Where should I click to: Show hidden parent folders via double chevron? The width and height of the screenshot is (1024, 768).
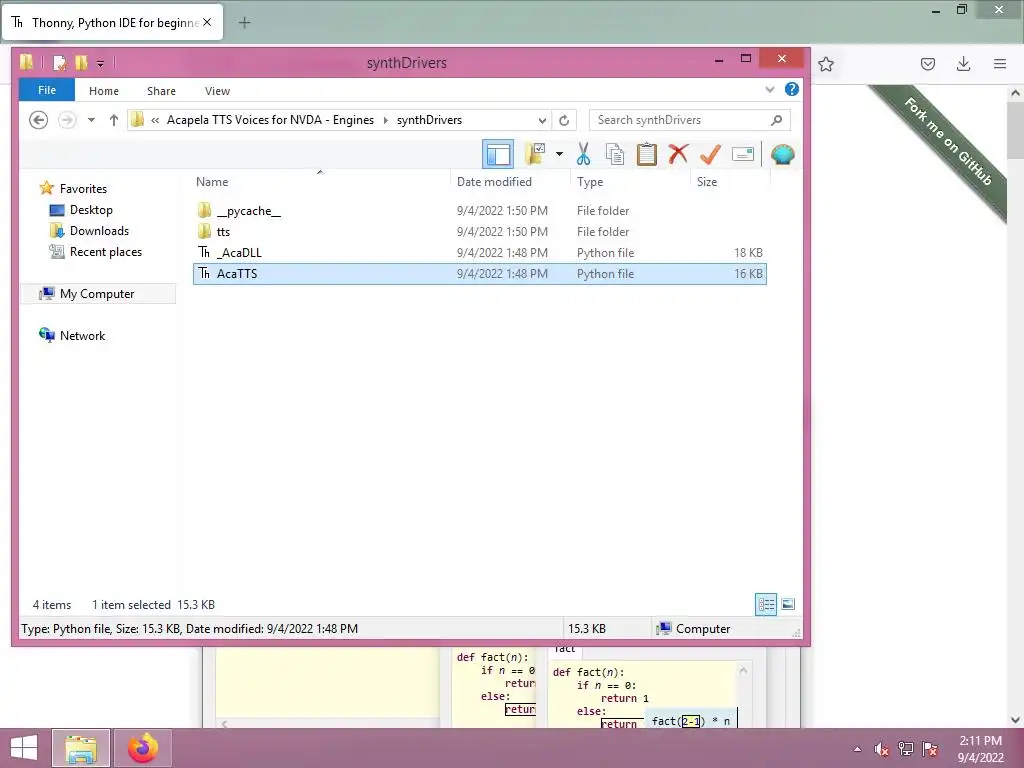155,120
